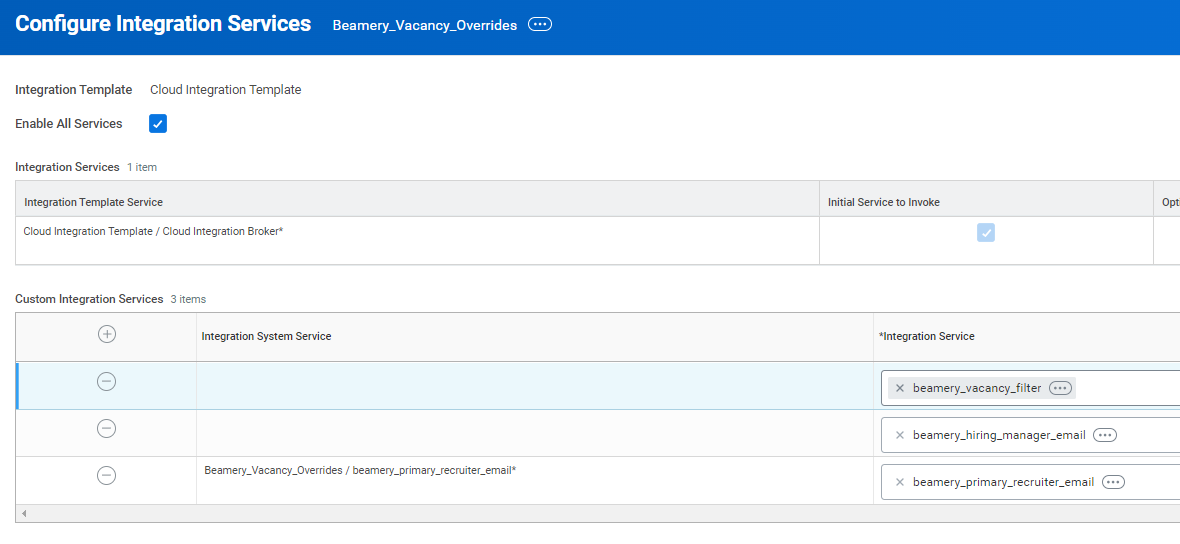Screen dimensions: 1180x544
Task: Clear beamery_hiring_manager_email selection with X
Action: pos(899,435)
